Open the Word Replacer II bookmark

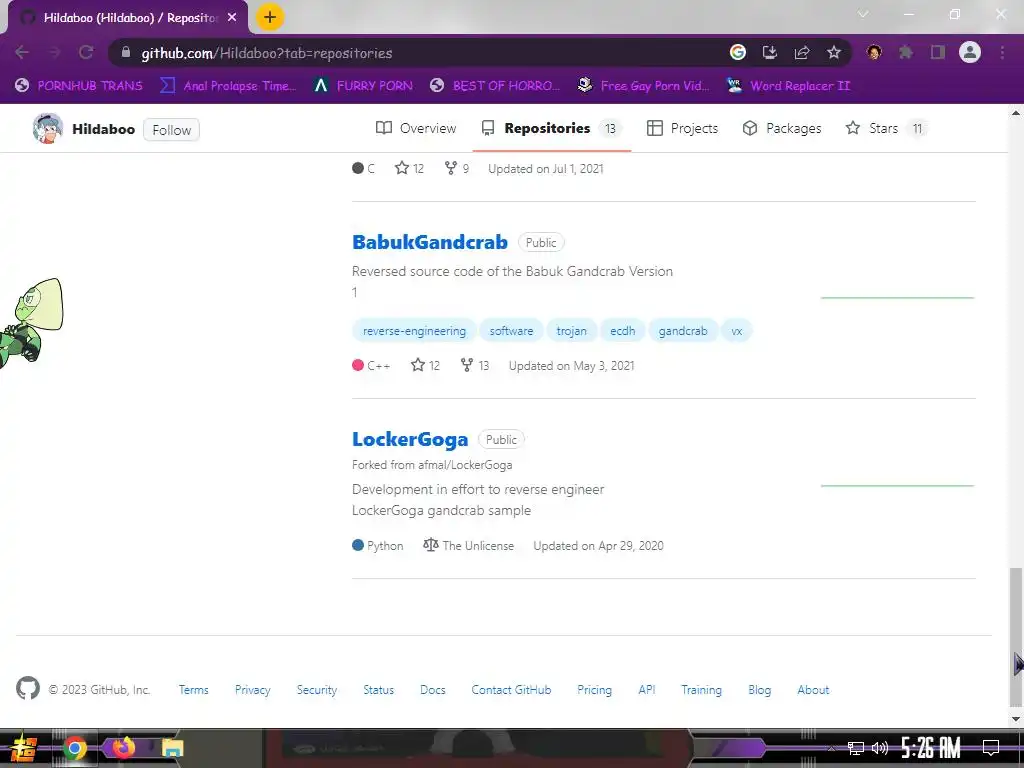(x=789, y=86)
